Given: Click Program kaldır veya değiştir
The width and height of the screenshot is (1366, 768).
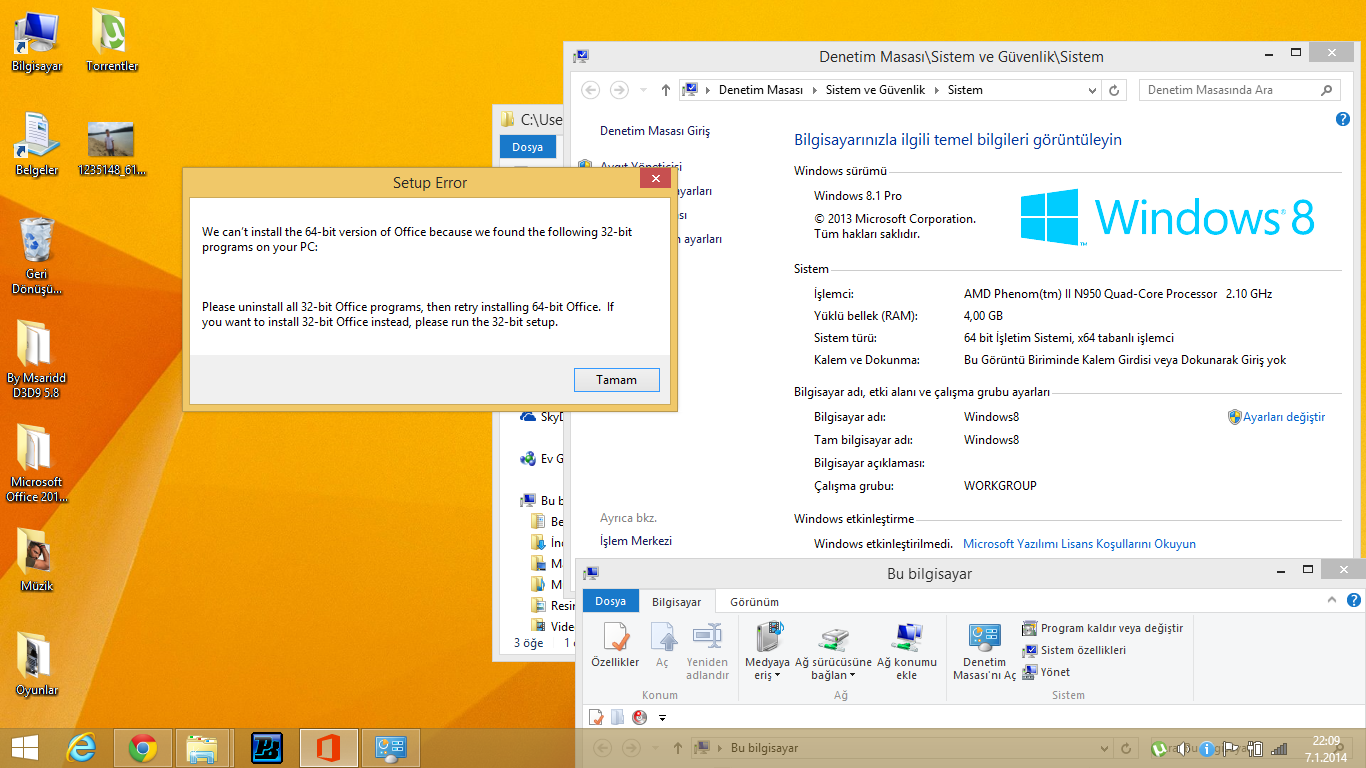Looking at the screenshot, I should (1102, 628).
